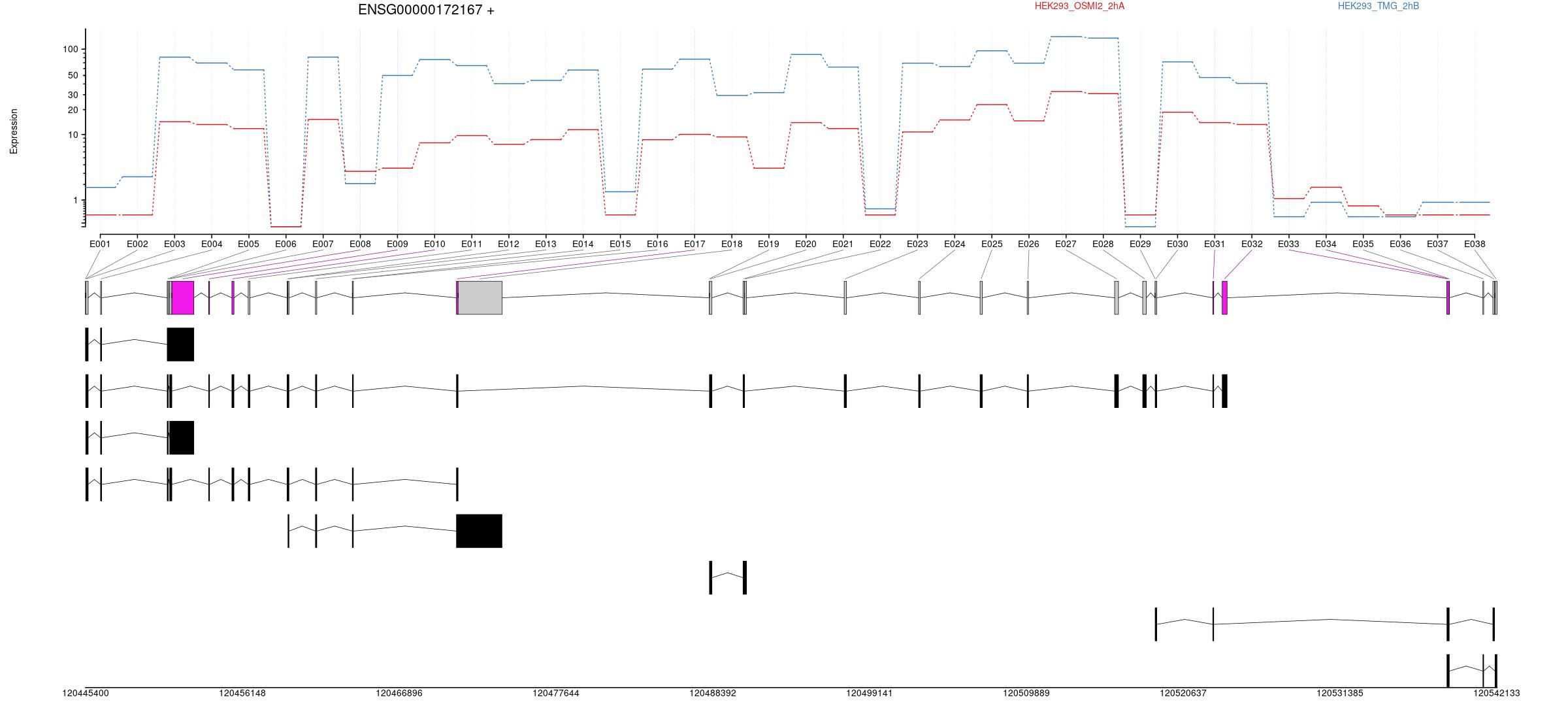This screenshot has width=1568, height=706.
Task: Click the large gray exon box in gene model
Action: [480, 297]
